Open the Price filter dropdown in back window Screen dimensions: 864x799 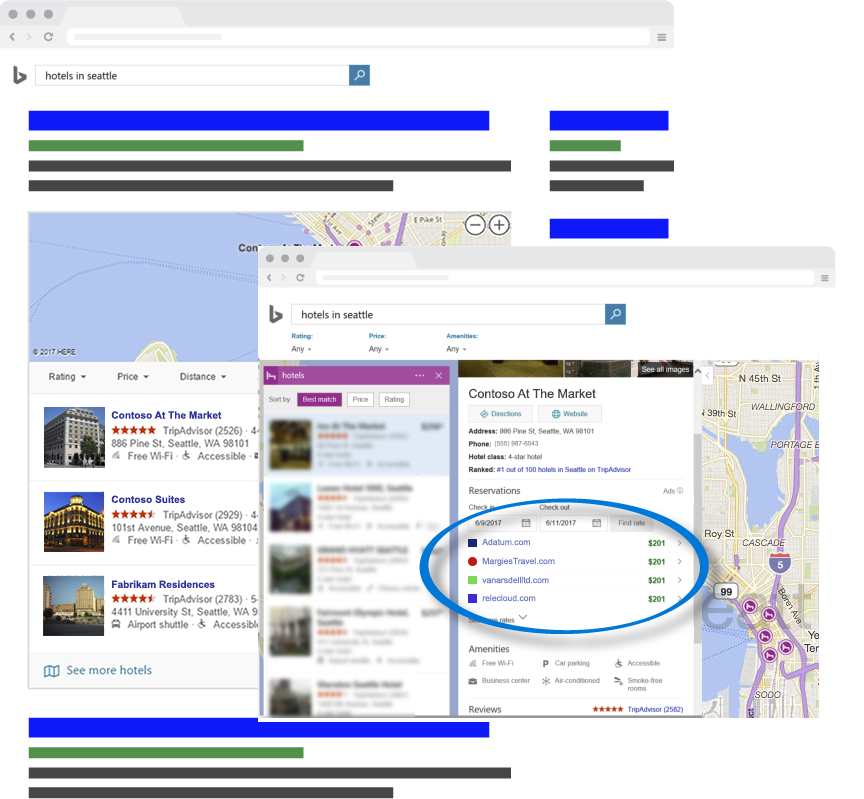[x=133, y=377]
